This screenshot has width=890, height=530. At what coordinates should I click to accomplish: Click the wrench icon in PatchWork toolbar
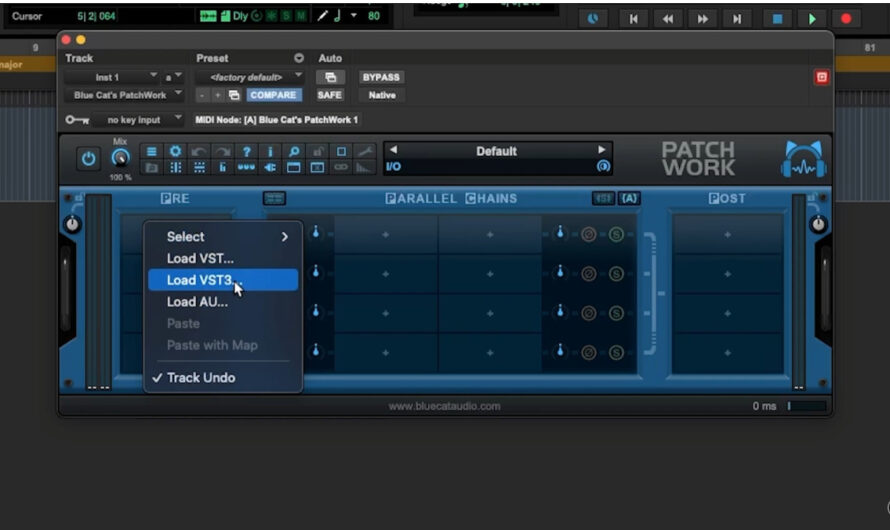pyautogui.click(x=365, y=152)
